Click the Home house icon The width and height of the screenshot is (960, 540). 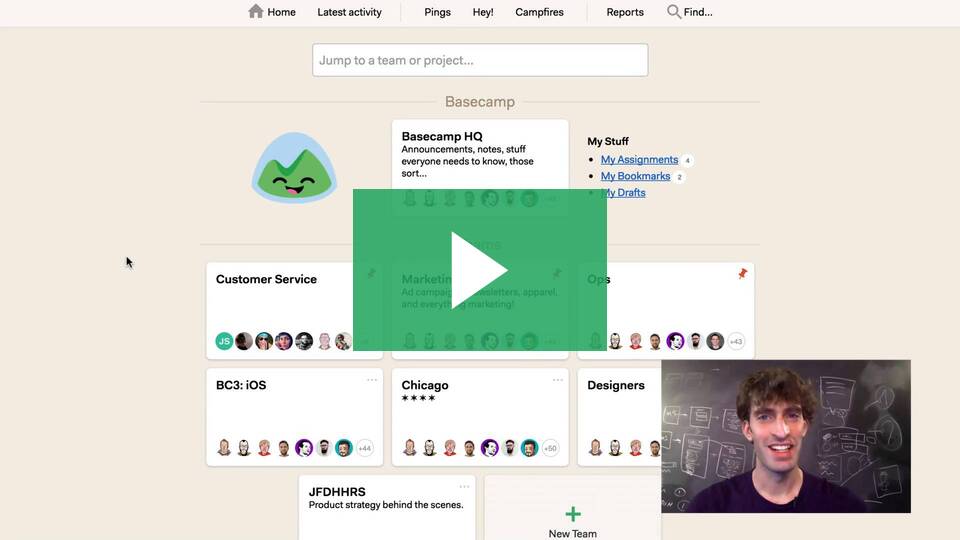click(255, 11)
